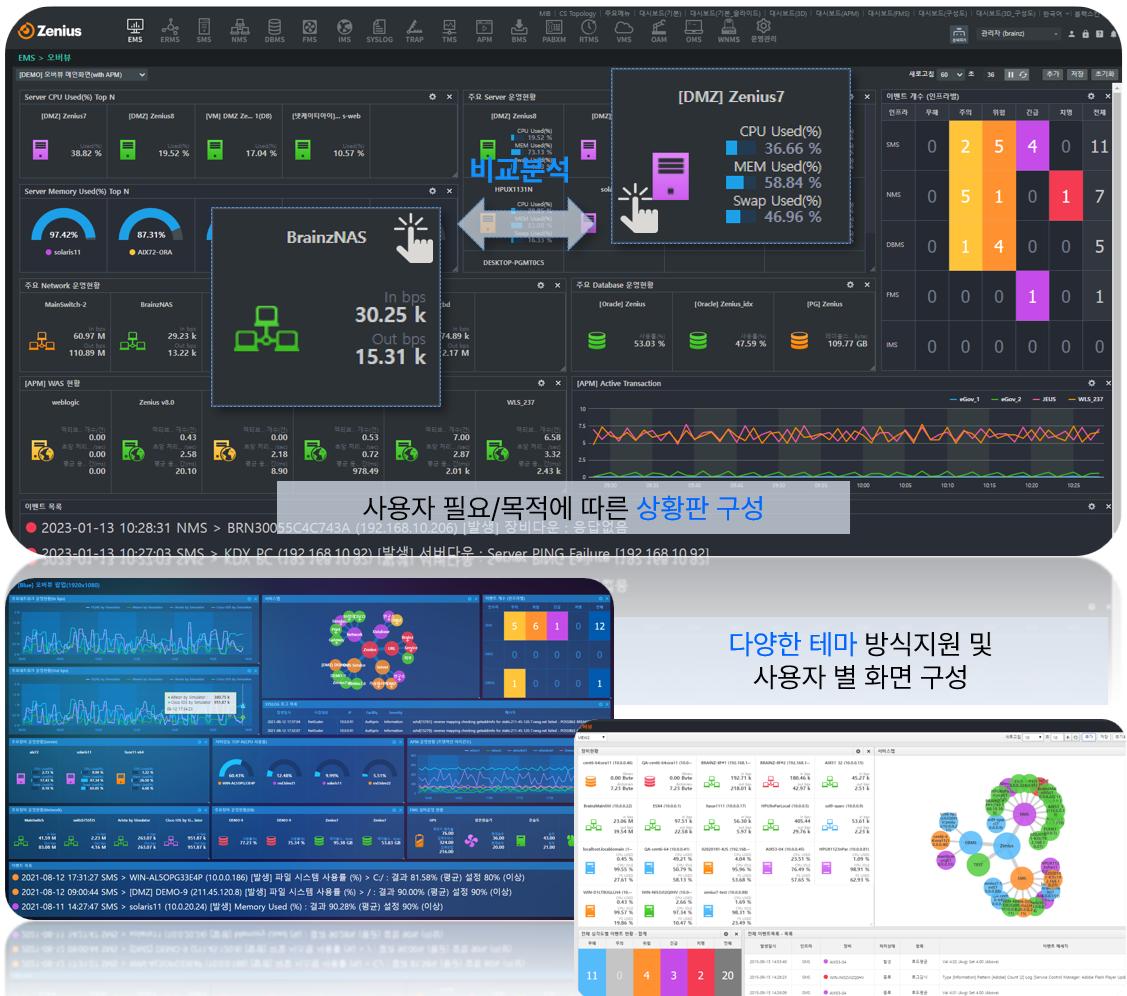The image size is (1127, 996).
Task: Open the BMS module icon
Action: pos(519,31)
